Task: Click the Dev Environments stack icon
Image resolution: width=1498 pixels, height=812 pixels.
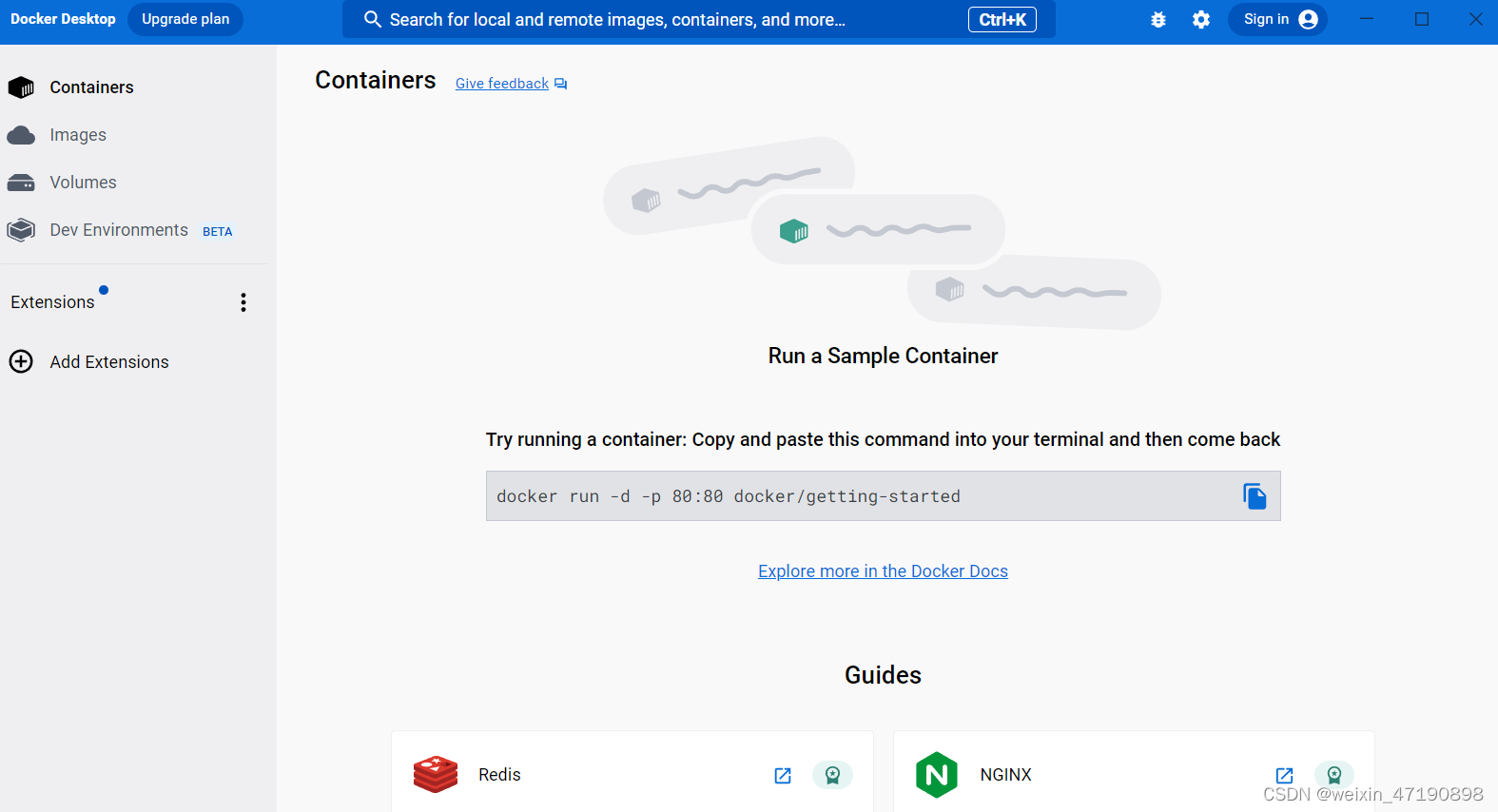Action: [x=21, y=230]
